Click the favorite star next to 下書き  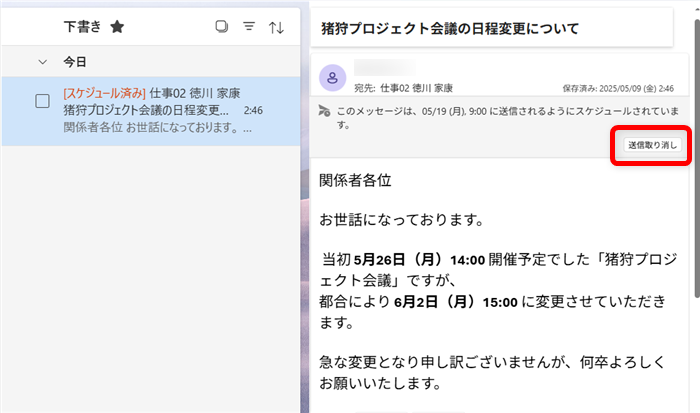(x=117, y=27)
